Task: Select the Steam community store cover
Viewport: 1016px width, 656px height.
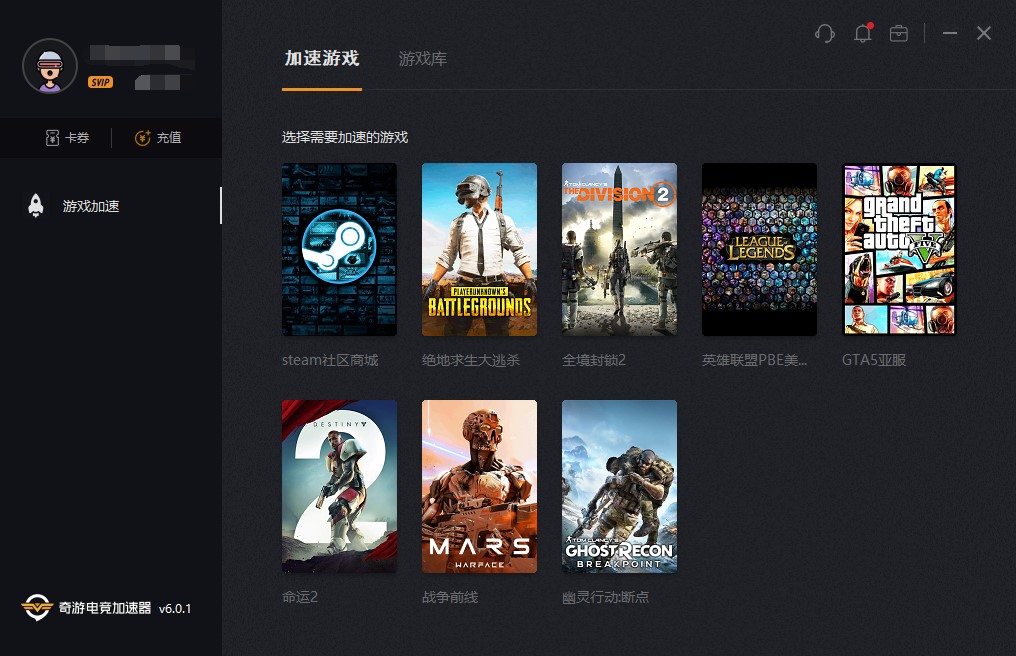Action: point(340,250)
